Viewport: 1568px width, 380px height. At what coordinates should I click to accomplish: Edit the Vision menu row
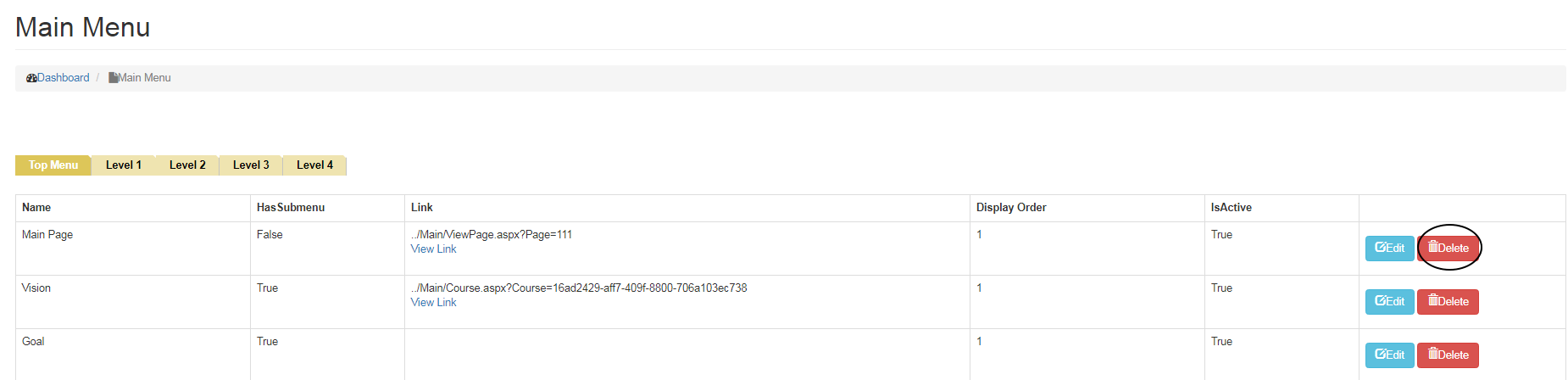pyautogui.click(x=1389, y=302)
